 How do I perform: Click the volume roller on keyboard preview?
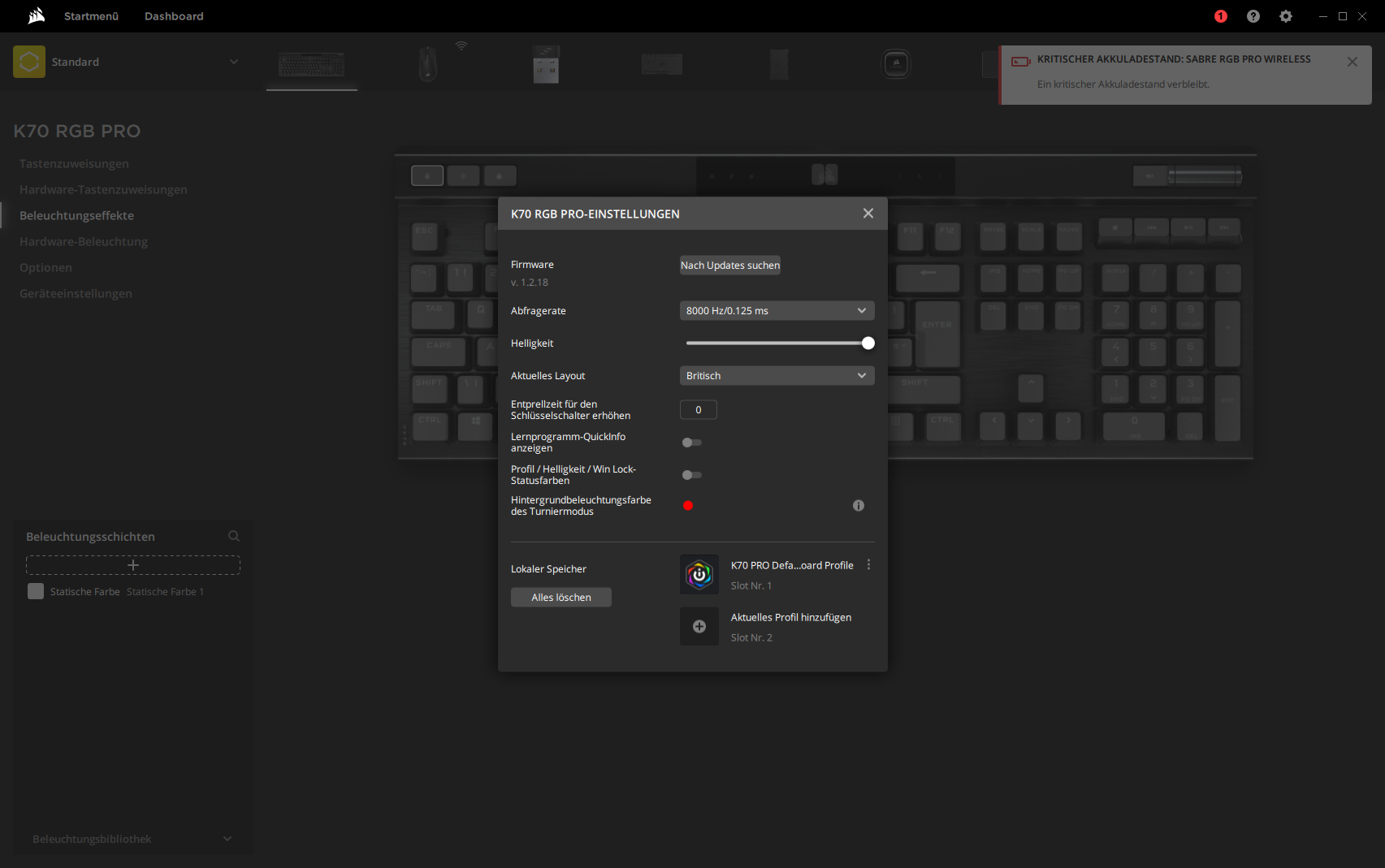click(x=1205, y=175)
